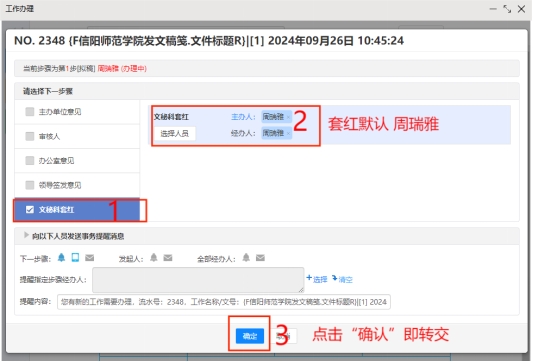The width and height of the screenshot is (533, 362).
Task: Close the 工作办理 window
Action: [521, 9]
